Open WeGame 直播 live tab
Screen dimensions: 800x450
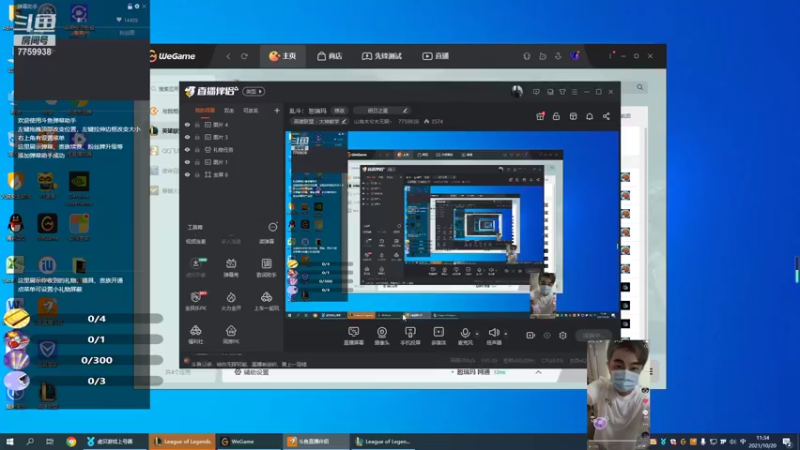[x=436, y=56]
